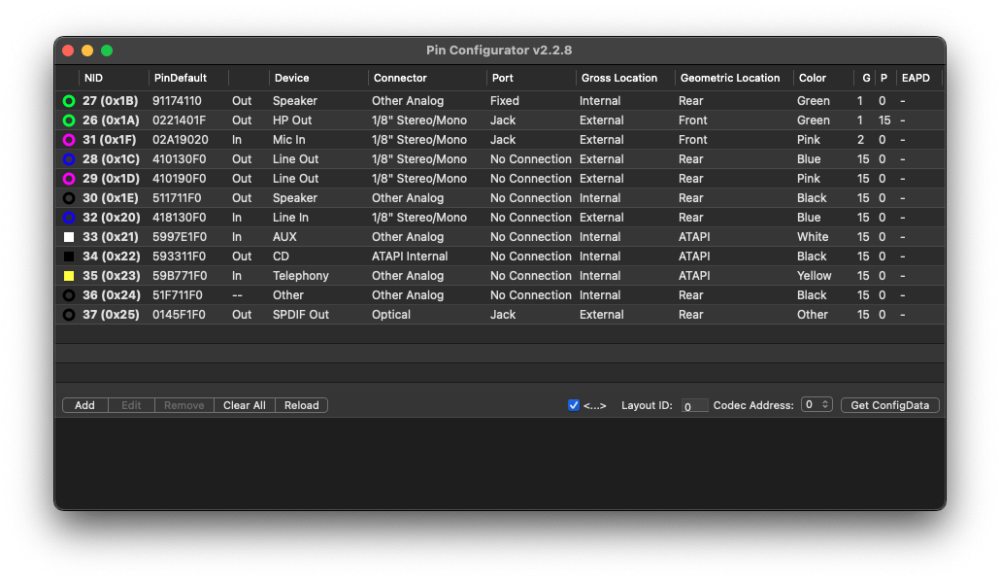Click the Clear All button

click(244, 405)
